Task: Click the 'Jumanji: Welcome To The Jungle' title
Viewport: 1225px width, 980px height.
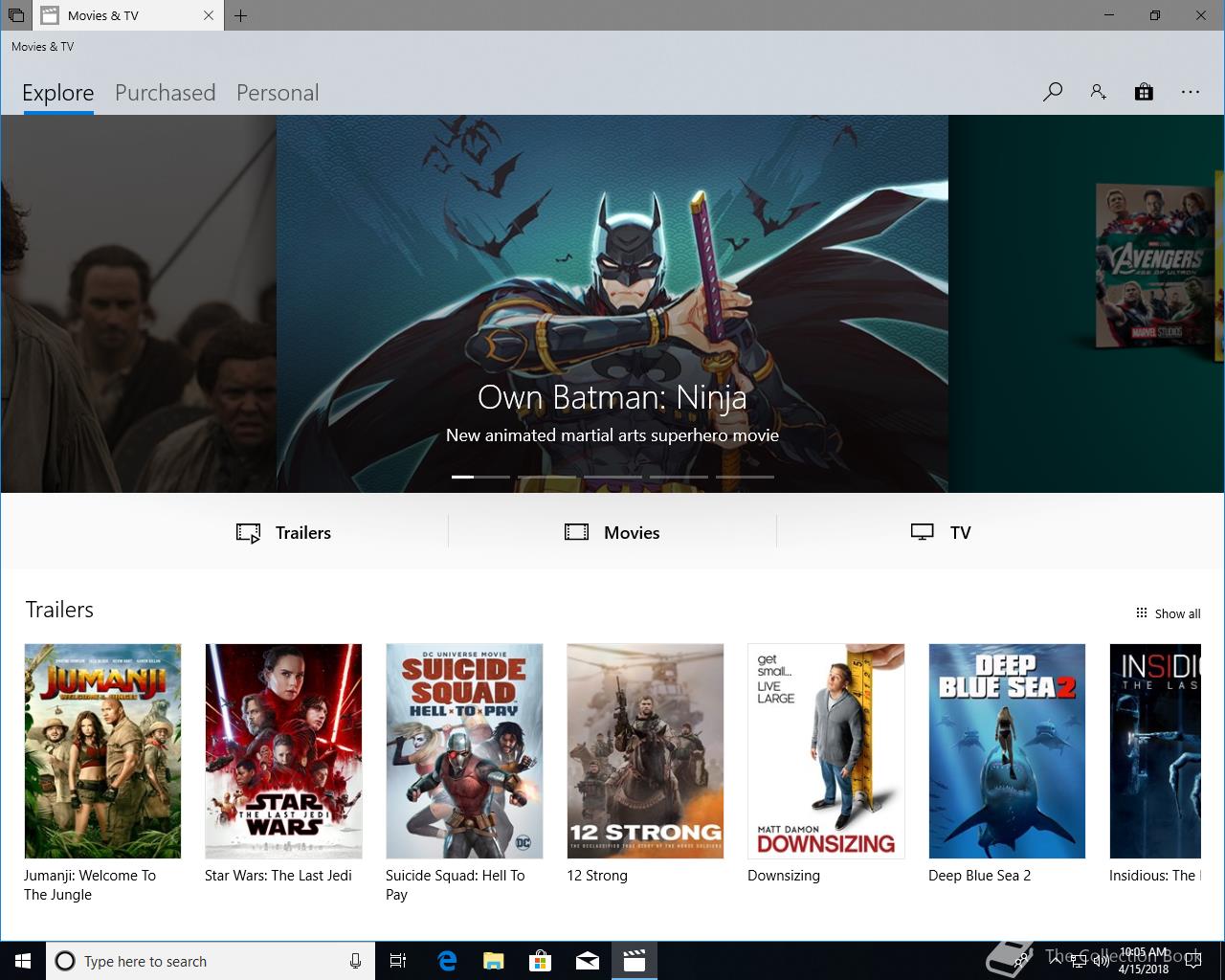Action: (90, 885)
